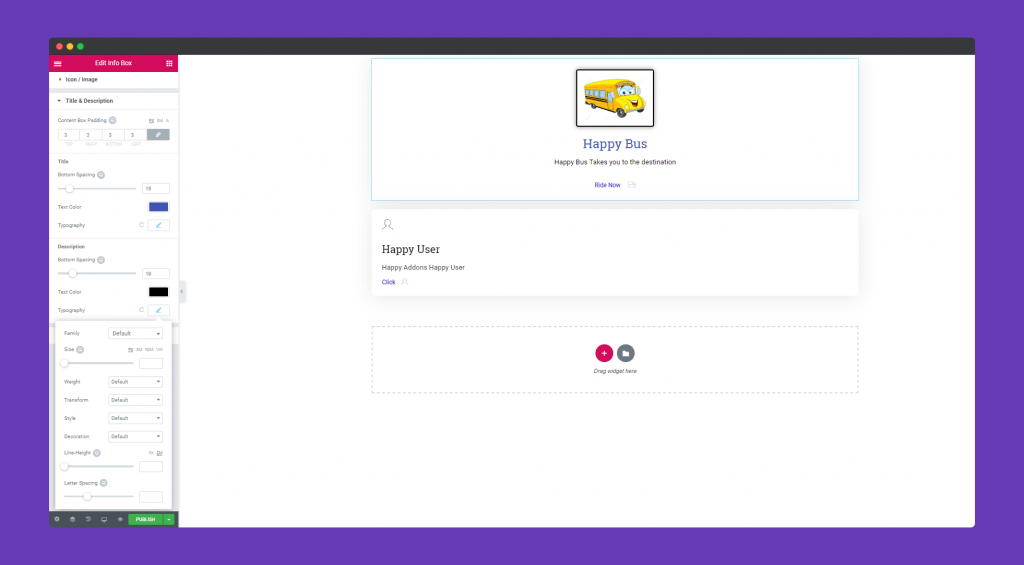Open Responsive Mode desktop icon
This screenshot has width=1024, height=565.
pyautogui.click(x=104, y=519)
